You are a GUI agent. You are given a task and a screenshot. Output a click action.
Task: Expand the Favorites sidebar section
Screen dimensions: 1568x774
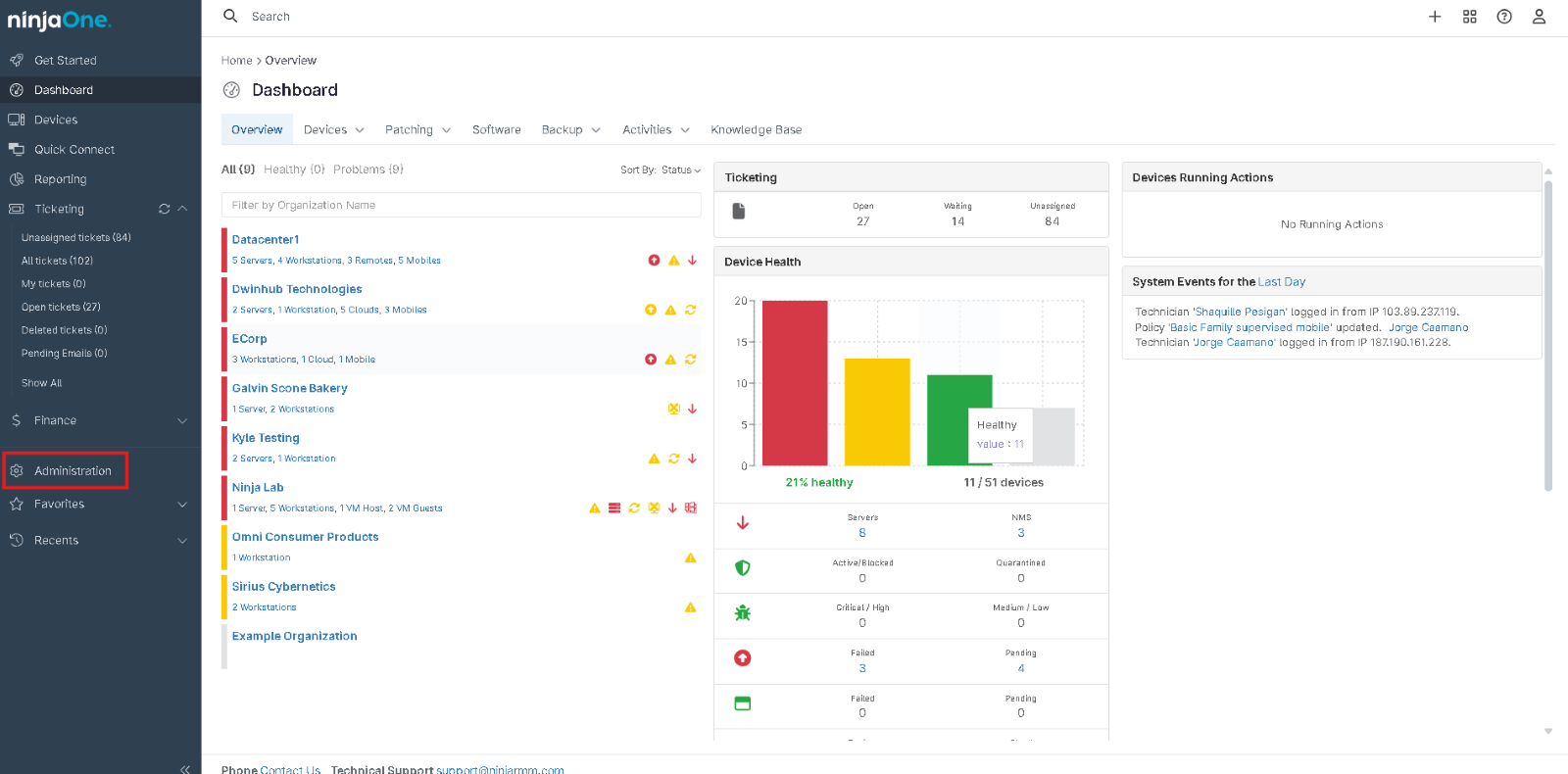[182, 505]
